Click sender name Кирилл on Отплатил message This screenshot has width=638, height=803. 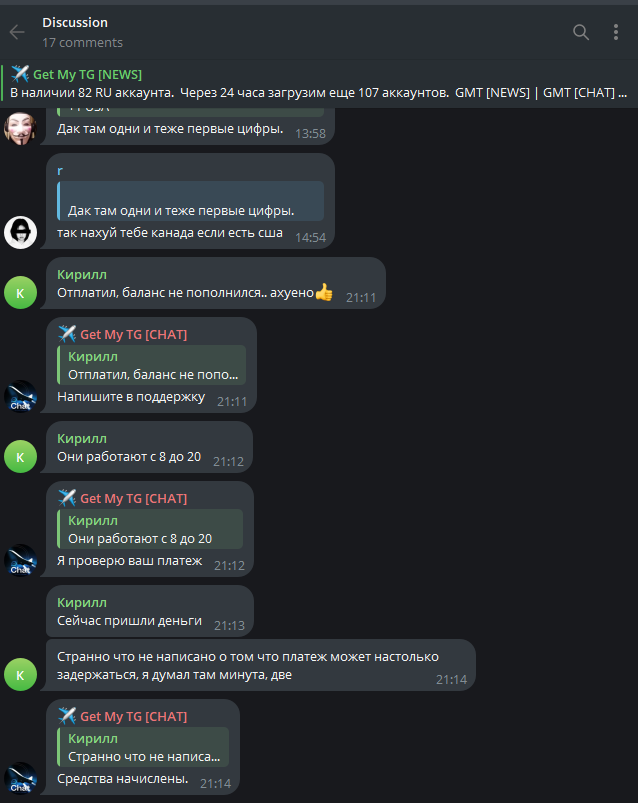[82, 274]
